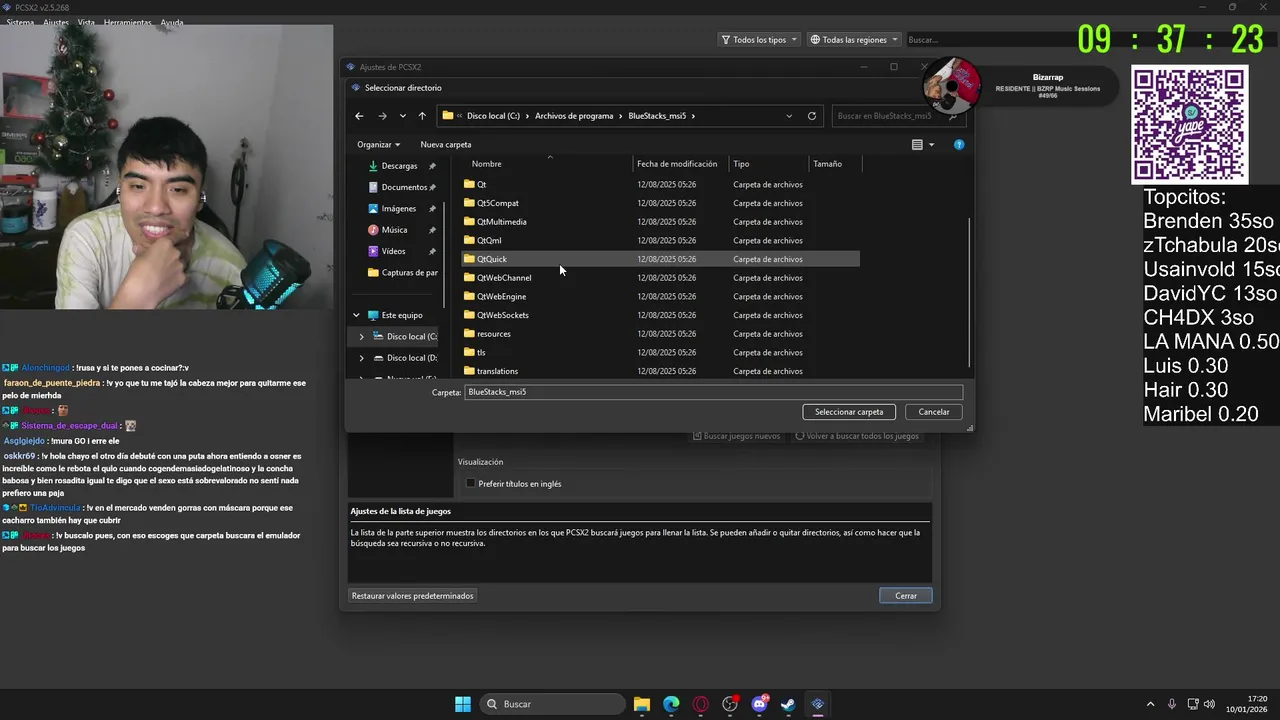Expand Disco local (D:) tree node
Screen dimensions: 1280x720
tap(362, 358)
